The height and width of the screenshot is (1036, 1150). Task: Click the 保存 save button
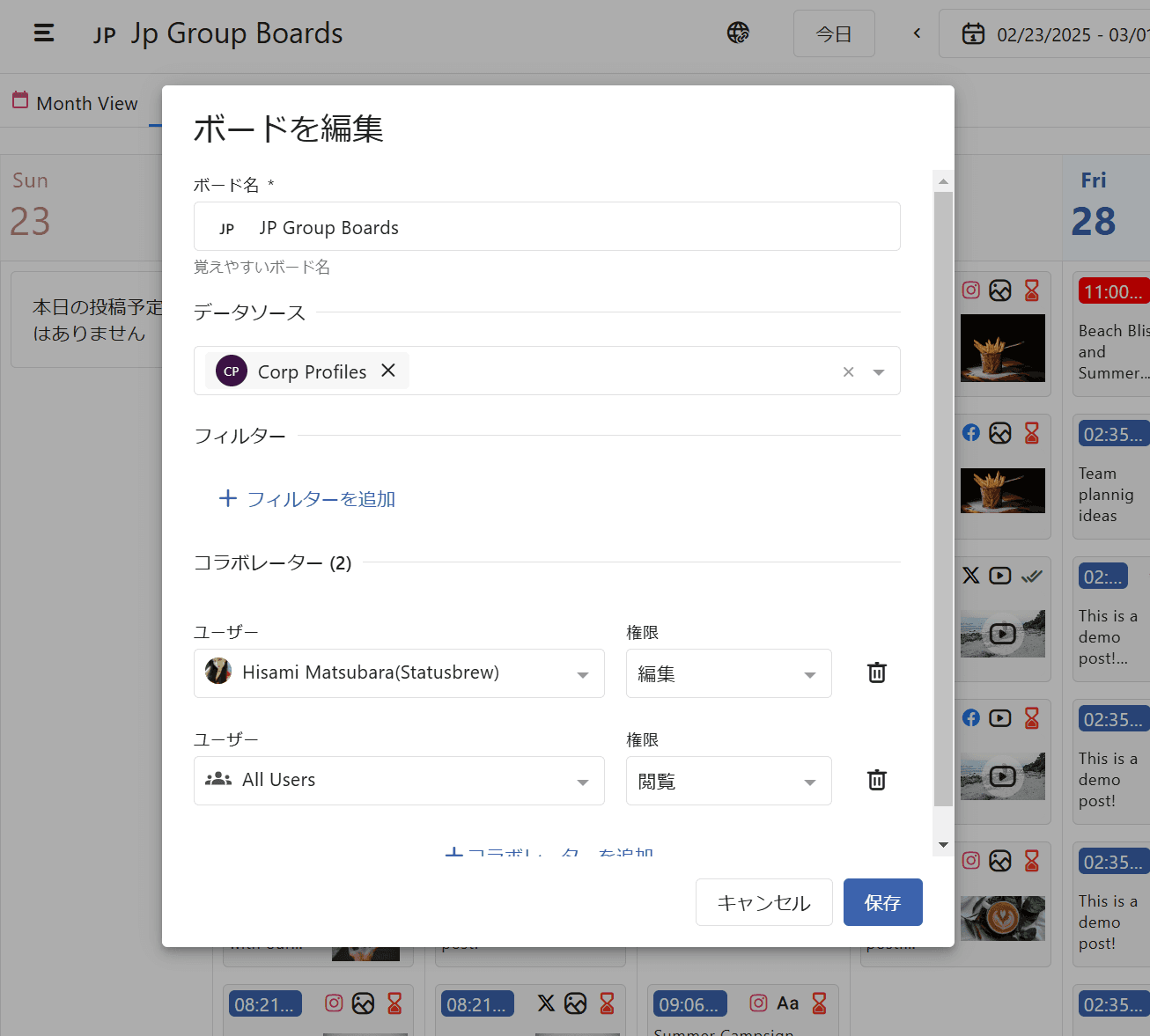click(x=882, y=902)
